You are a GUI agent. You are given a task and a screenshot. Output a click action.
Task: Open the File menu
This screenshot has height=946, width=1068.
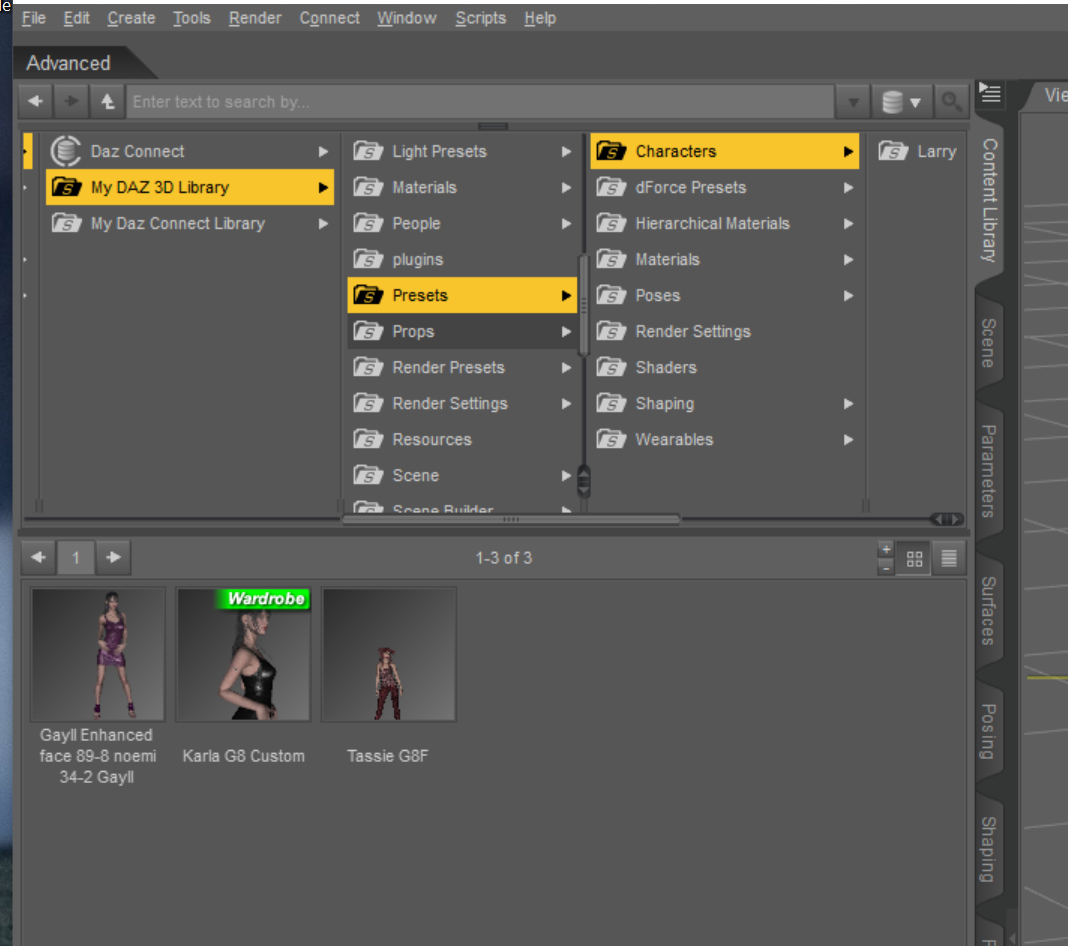click(x=33, y=18)
